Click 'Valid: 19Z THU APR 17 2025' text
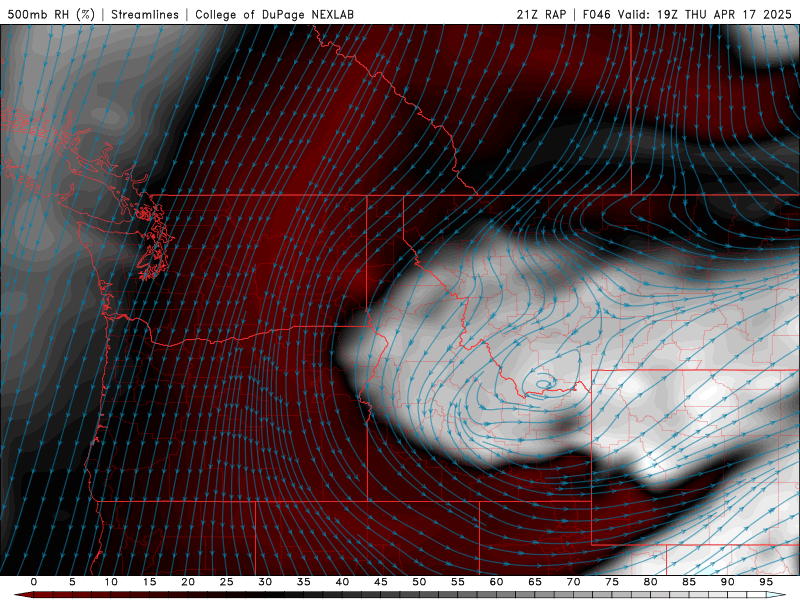Screen dimensions: 800x600 tap(705, 14)
